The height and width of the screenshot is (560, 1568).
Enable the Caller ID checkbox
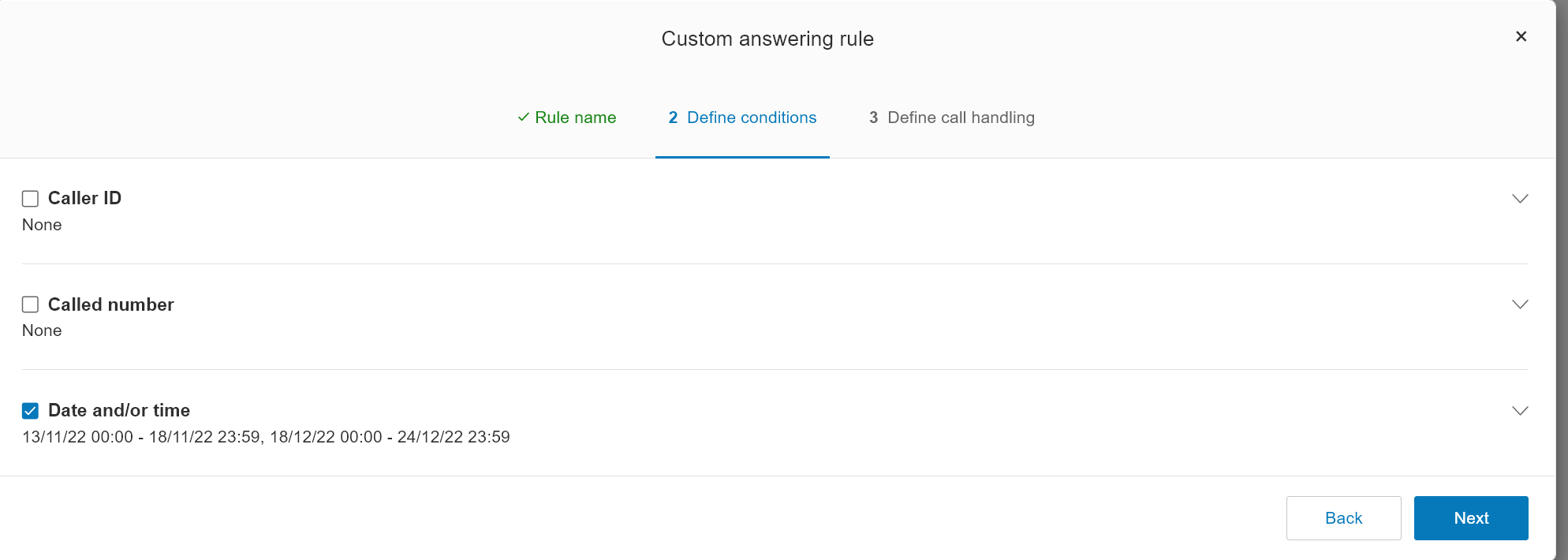(30, 199)
